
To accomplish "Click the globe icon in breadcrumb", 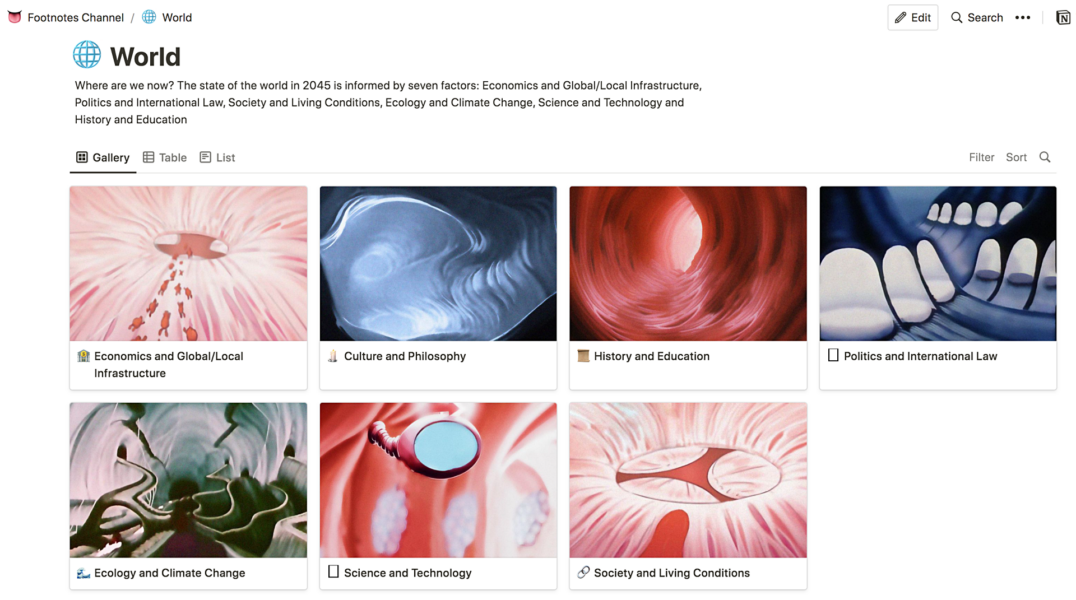I will click(149, 17).
